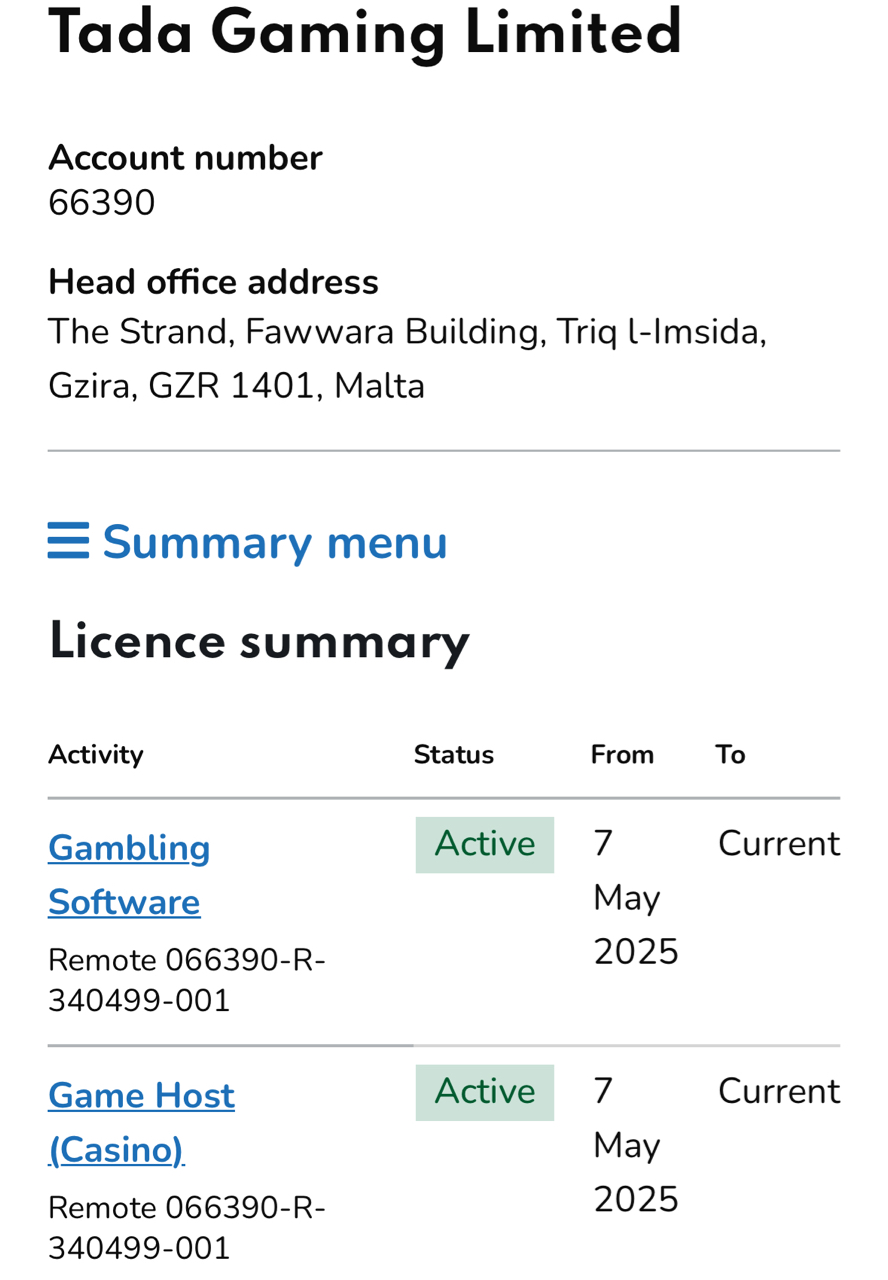Click the From date in Gambling Software row
Screen dimensions: 888x1280
click(x=635, y=898)
